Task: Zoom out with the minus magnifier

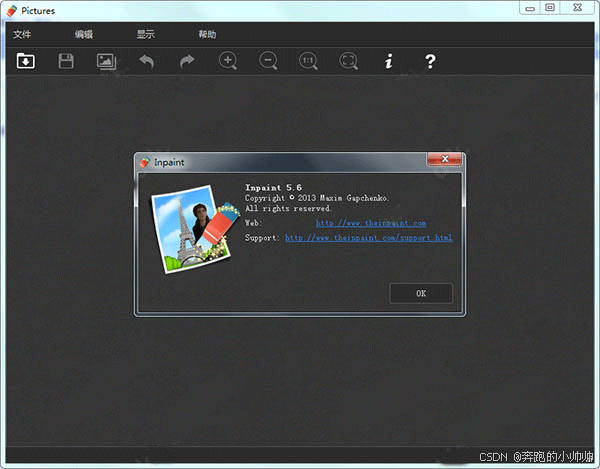Action: pyautogui.click(x=268, y=61)
